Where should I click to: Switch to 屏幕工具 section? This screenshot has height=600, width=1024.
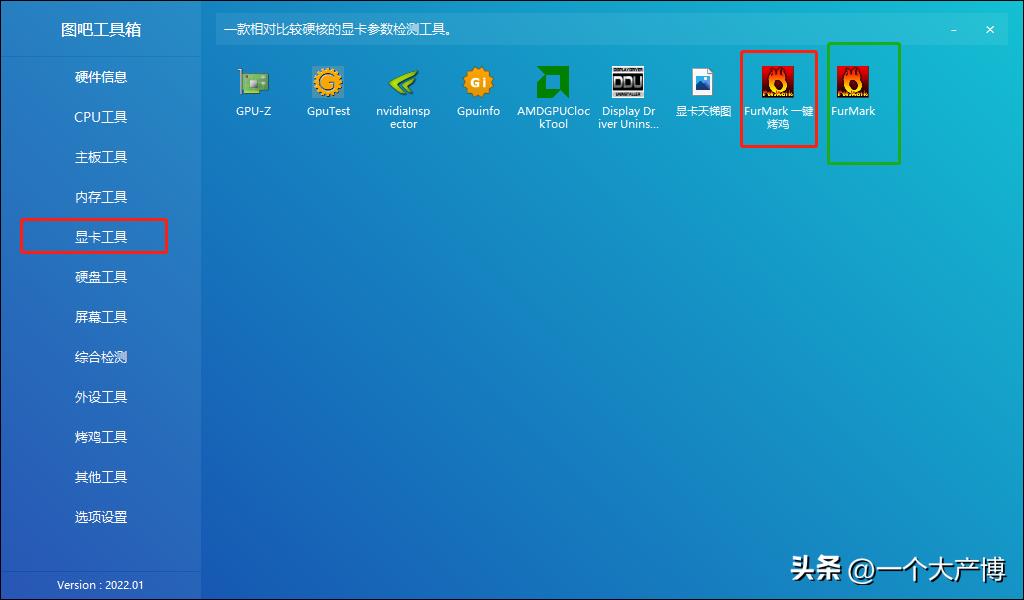101,317
